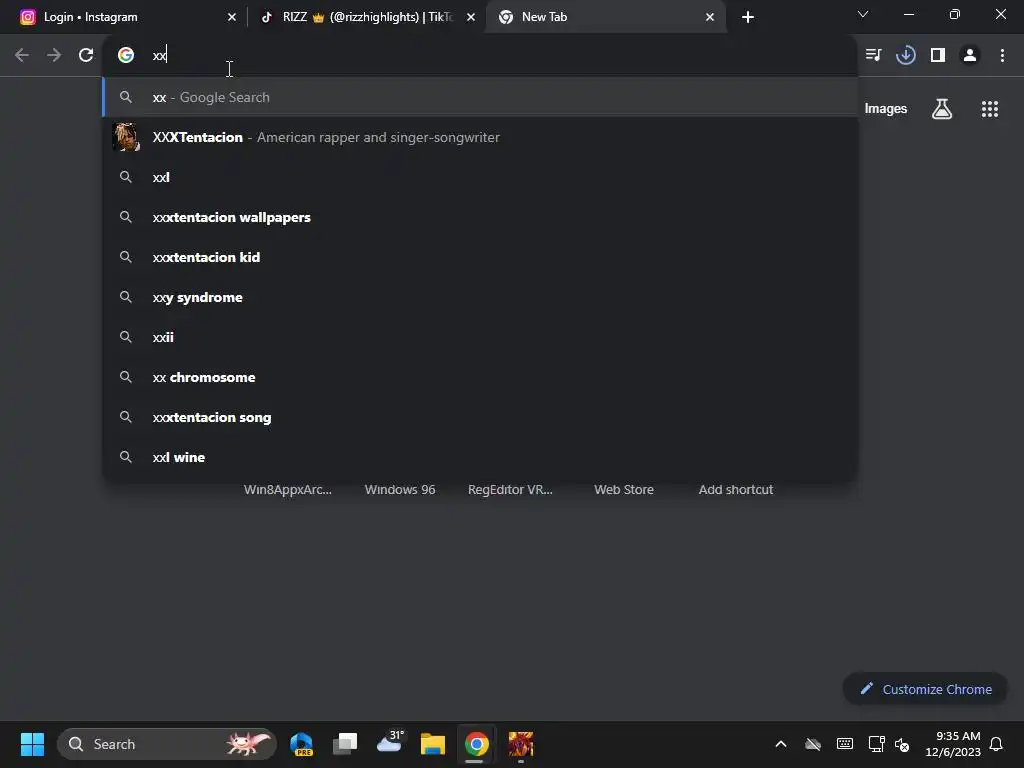This screenshot has width=1024, height=768.
Task: Click the Chrome icon in taskbar
Action: tap(477, 744)
